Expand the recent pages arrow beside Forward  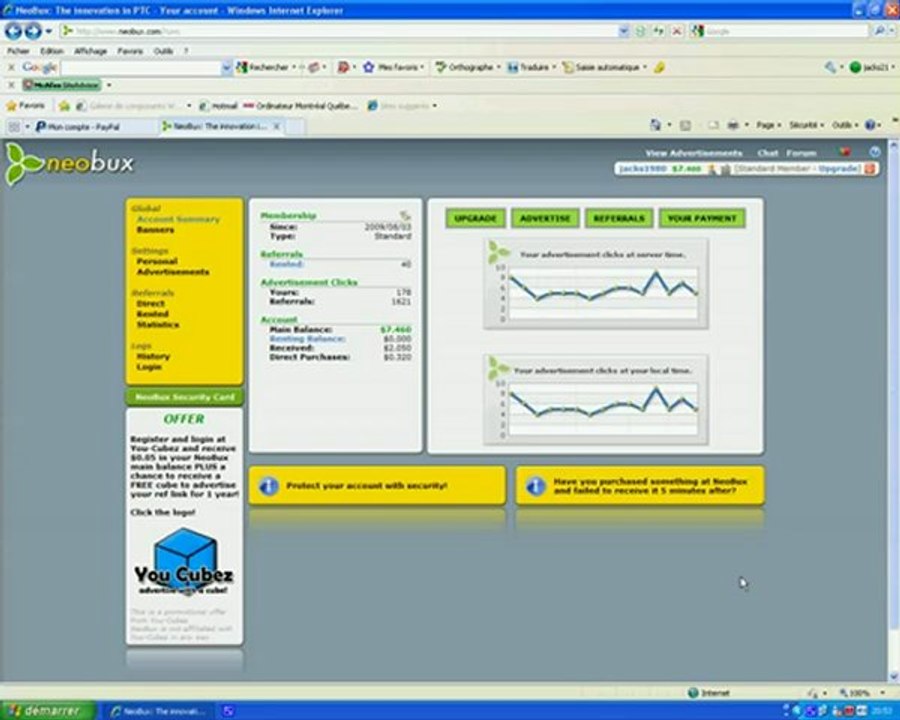click(x=49, y=31)
